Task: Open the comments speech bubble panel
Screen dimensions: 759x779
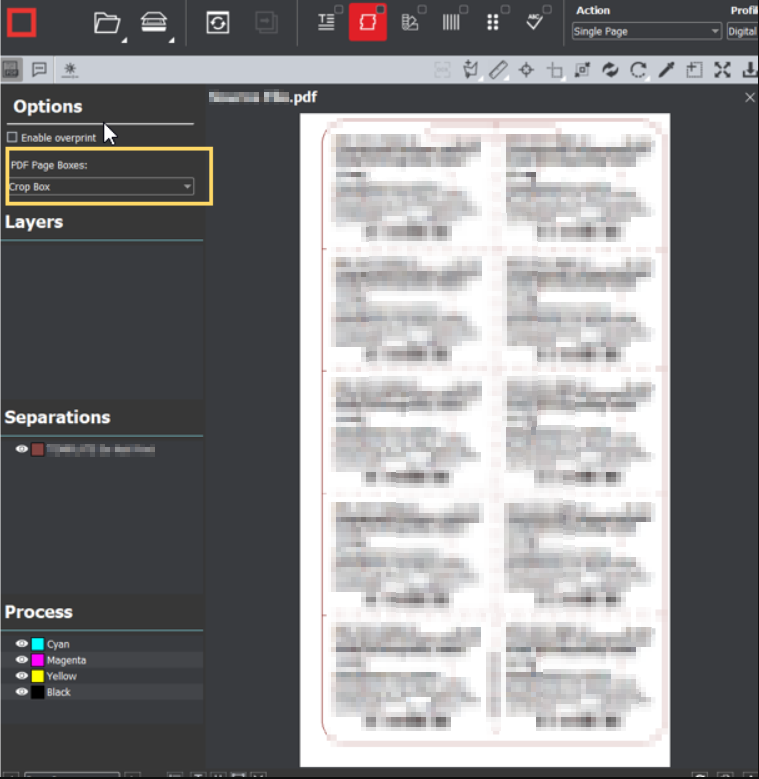Action: (x=39, y=70)
